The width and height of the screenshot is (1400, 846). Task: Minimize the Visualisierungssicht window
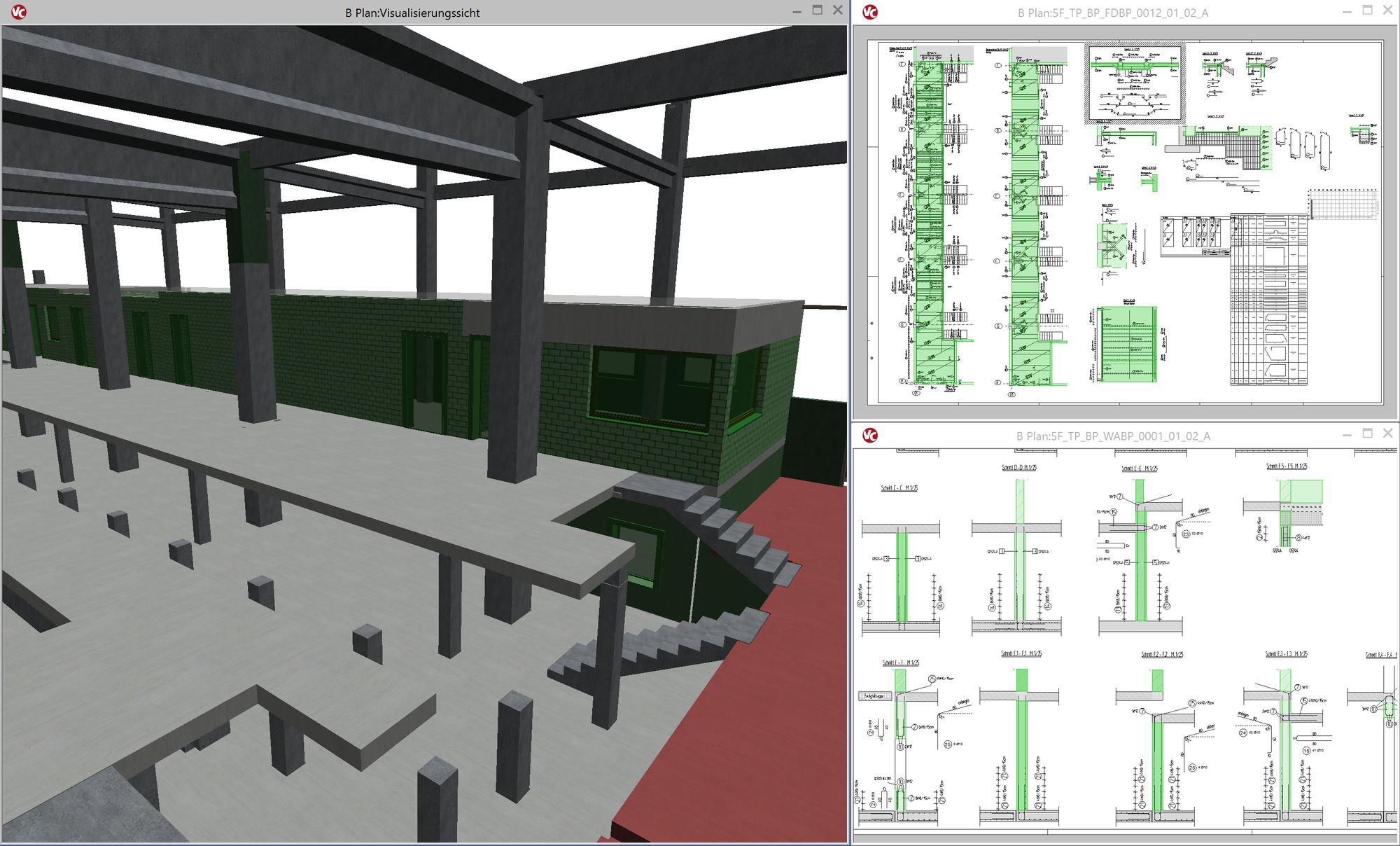[797, 12]
